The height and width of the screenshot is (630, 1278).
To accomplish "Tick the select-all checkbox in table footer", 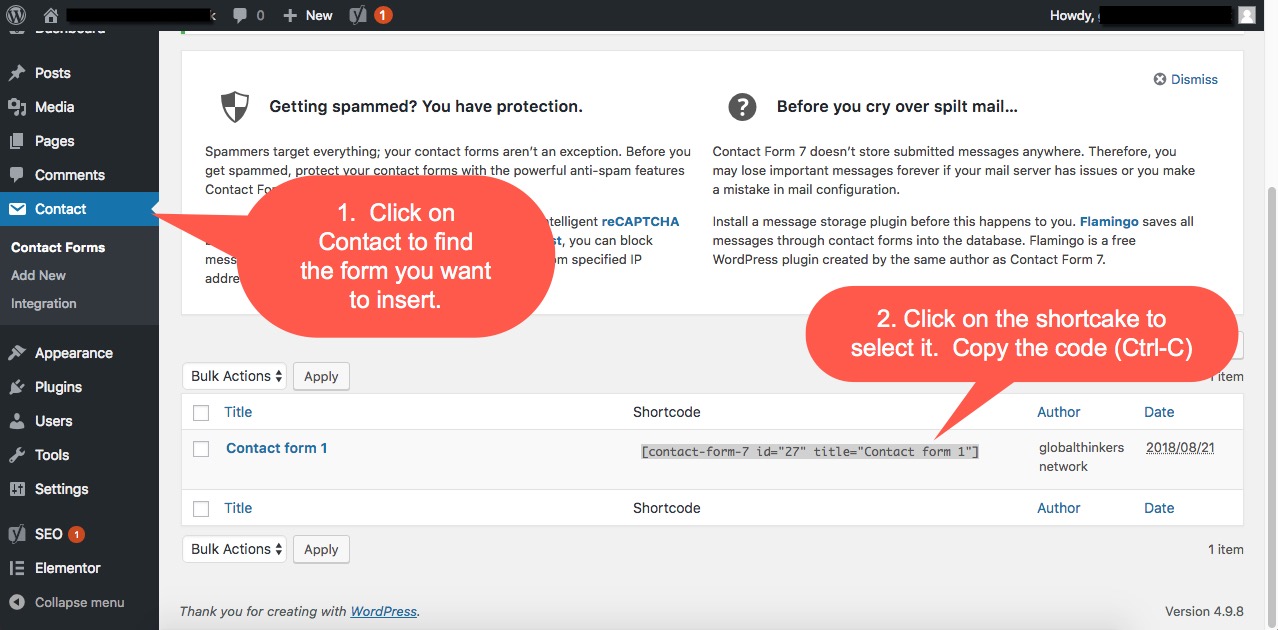I will 201,508.
